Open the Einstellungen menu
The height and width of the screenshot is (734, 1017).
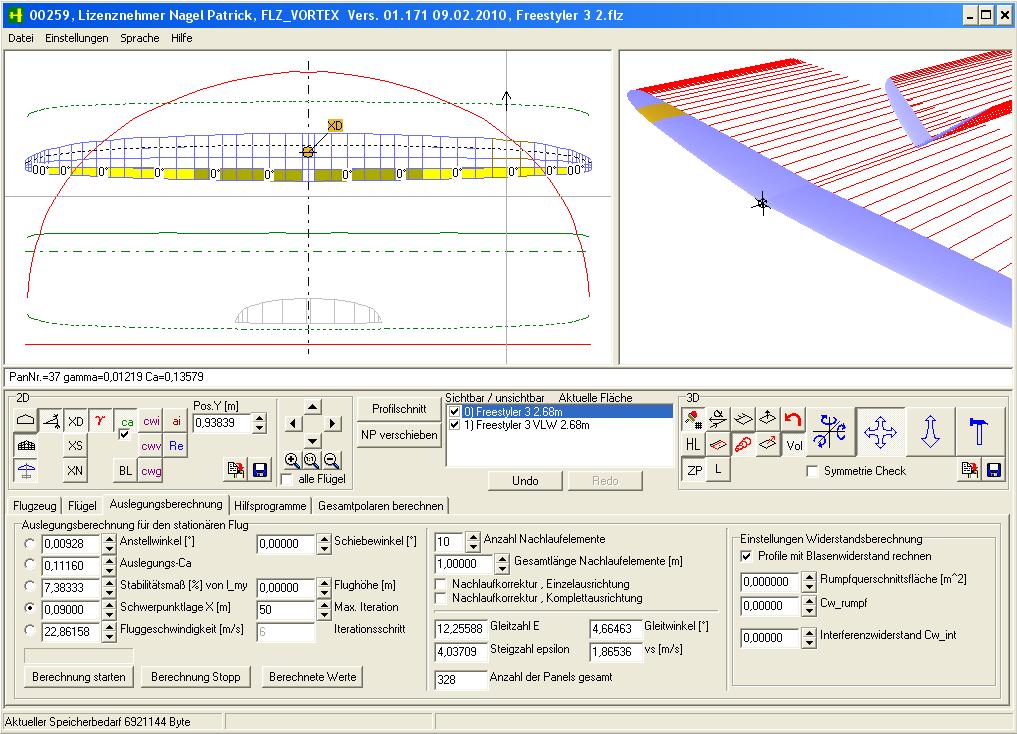tap(76, 38)
